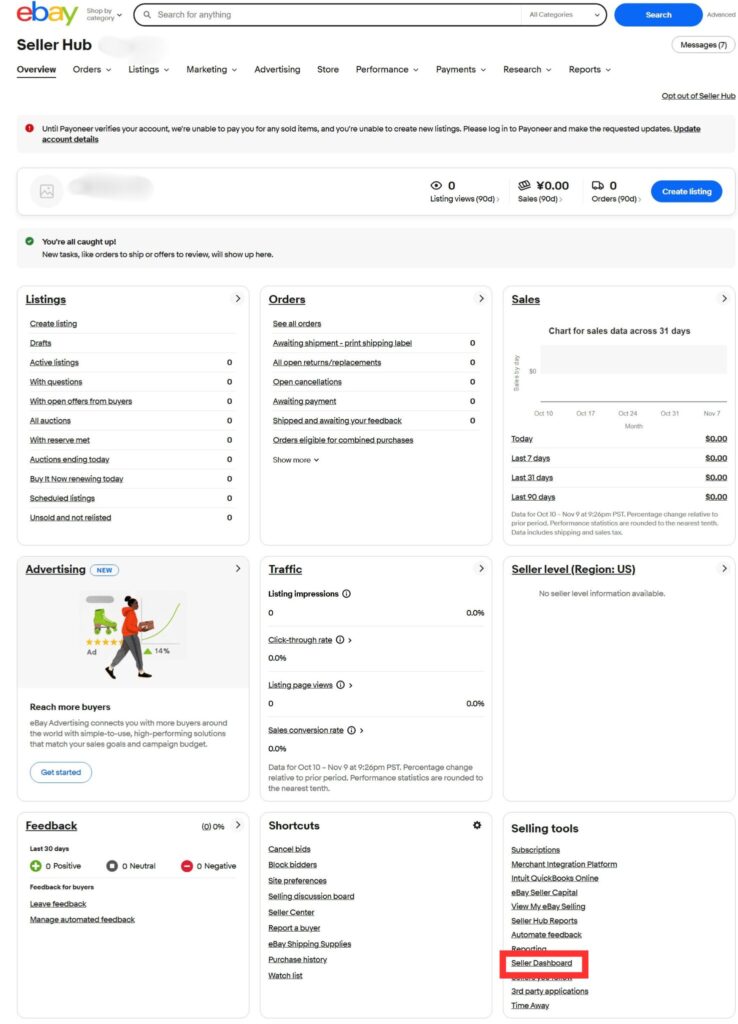Click the blue Search button
This screenshot has height=1024, width=738.
tap(658, 15)
